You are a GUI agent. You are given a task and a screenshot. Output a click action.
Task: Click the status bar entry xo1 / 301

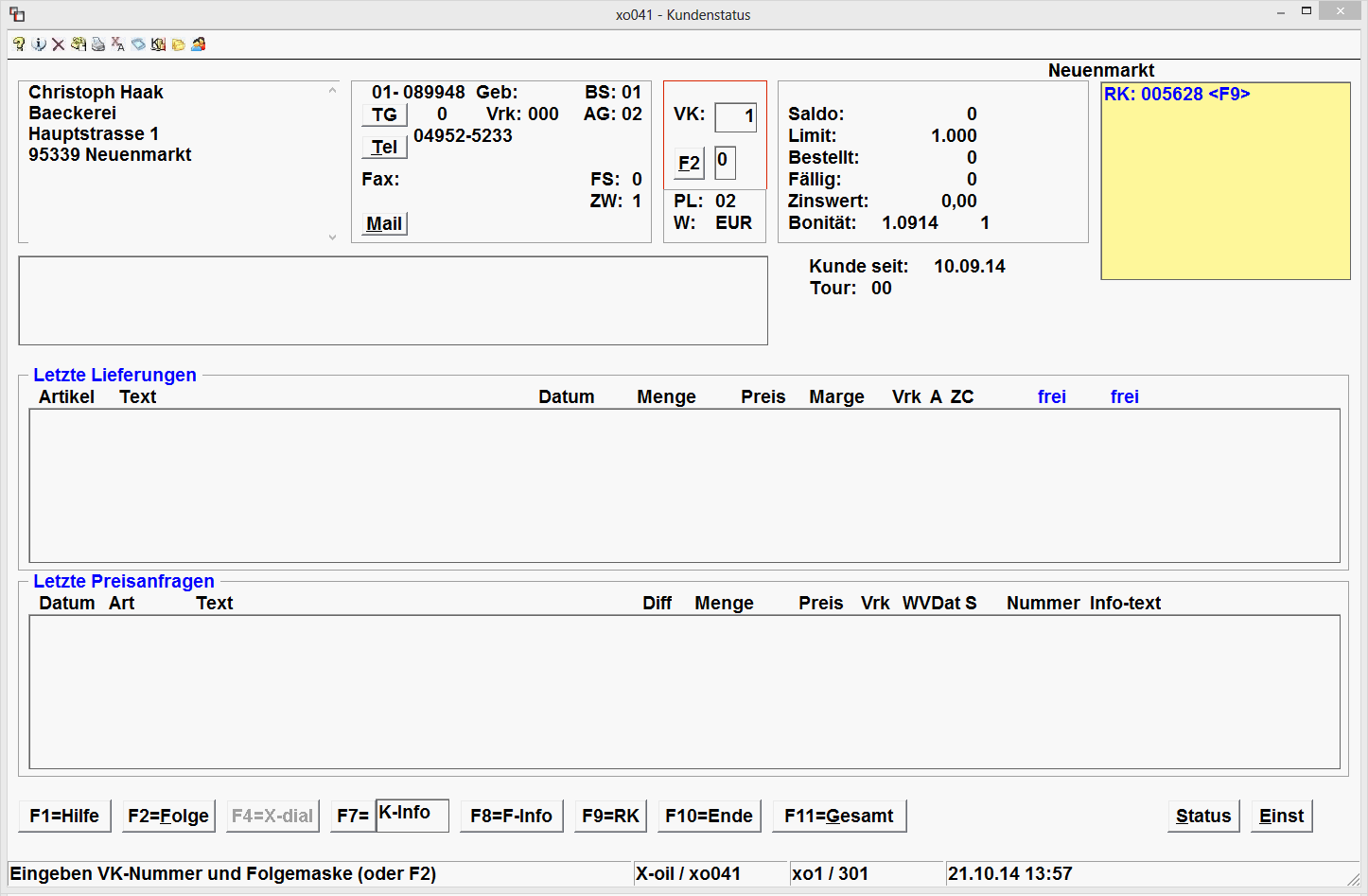pos(830,873)
